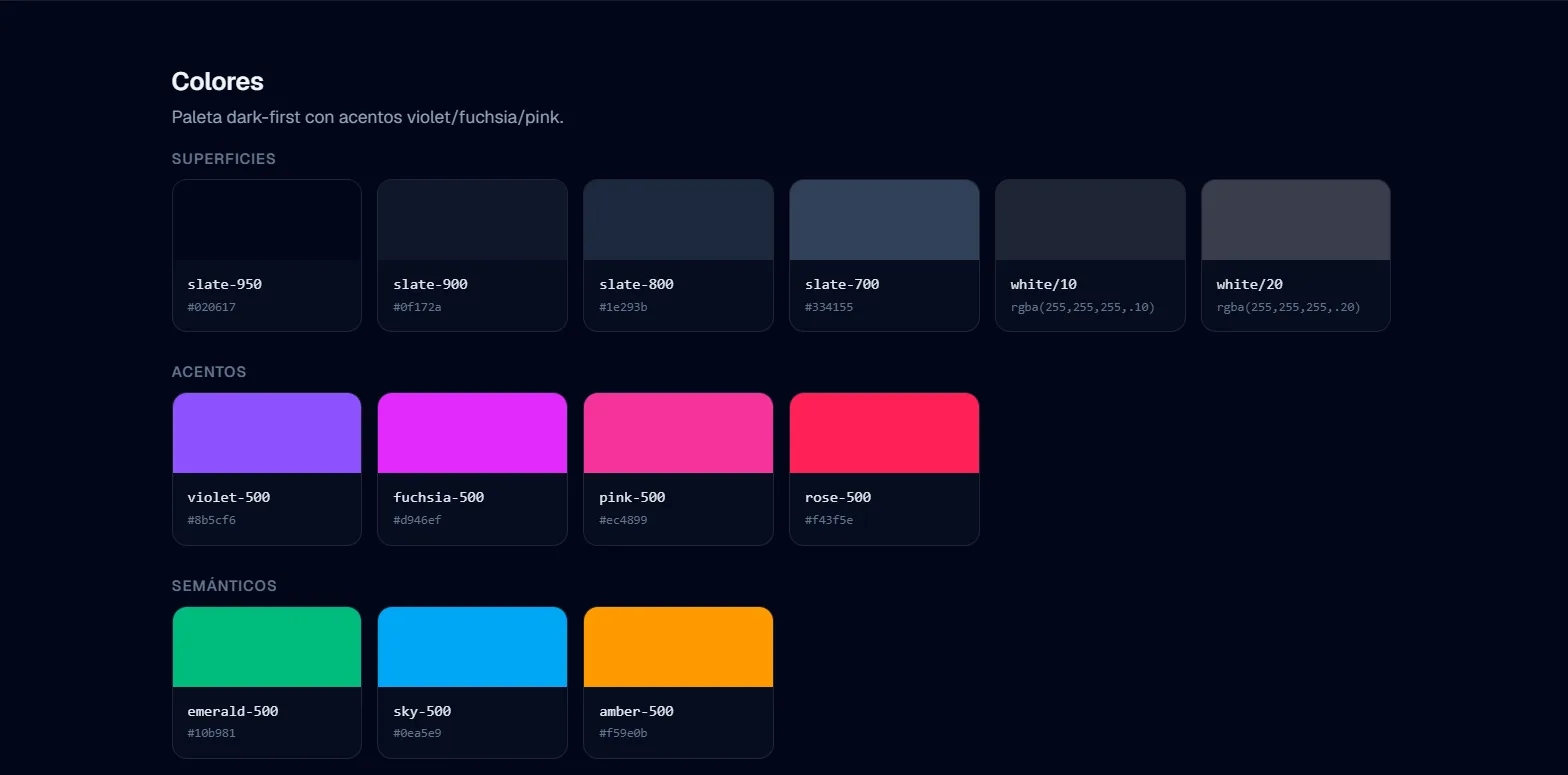
Task: Click the hex code "#f43f5e"
Action: 830,520
